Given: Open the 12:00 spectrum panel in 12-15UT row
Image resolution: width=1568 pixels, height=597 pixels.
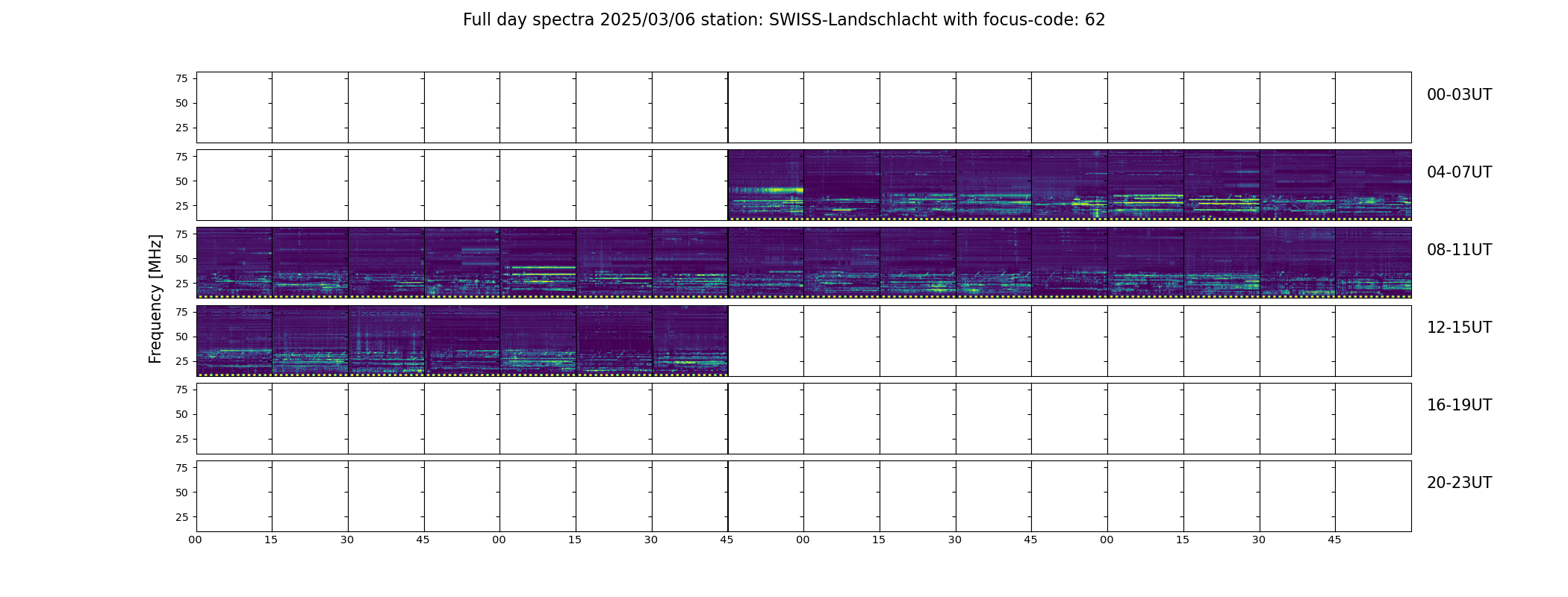Looking at the screenshot, I should coord(234,340).
